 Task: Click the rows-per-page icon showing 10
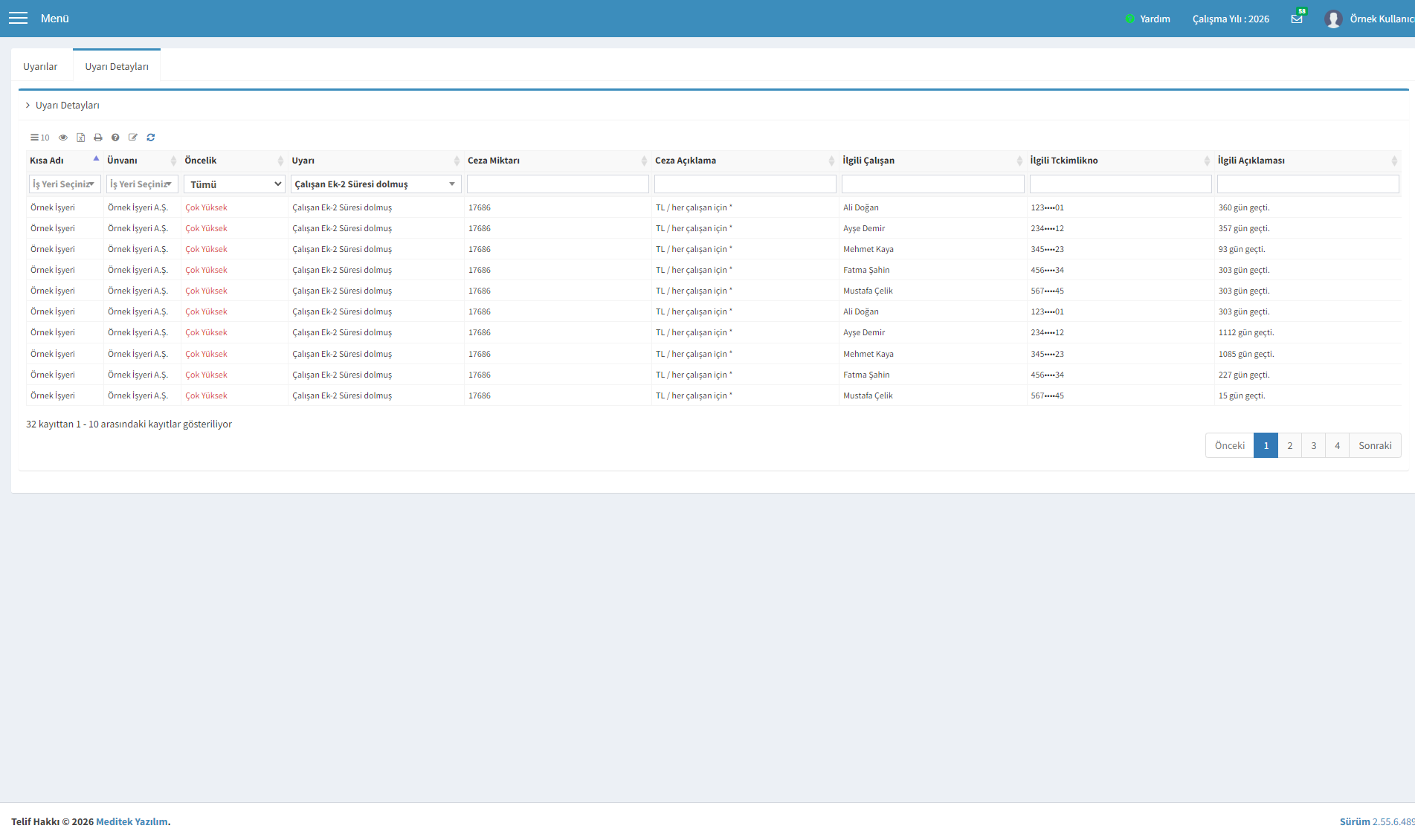[x=39, y=138]
